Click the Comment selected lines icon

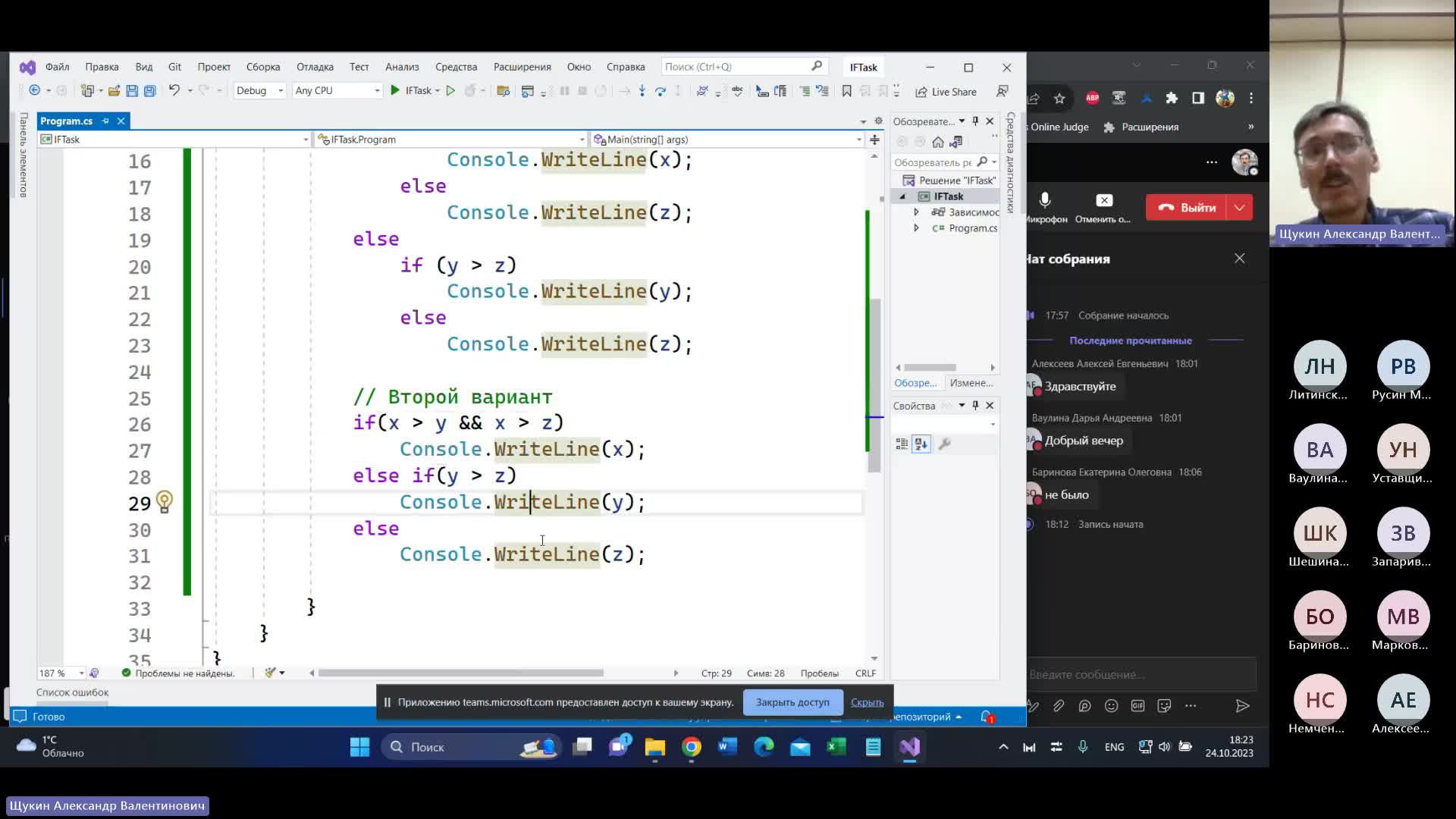coord(805,91)
